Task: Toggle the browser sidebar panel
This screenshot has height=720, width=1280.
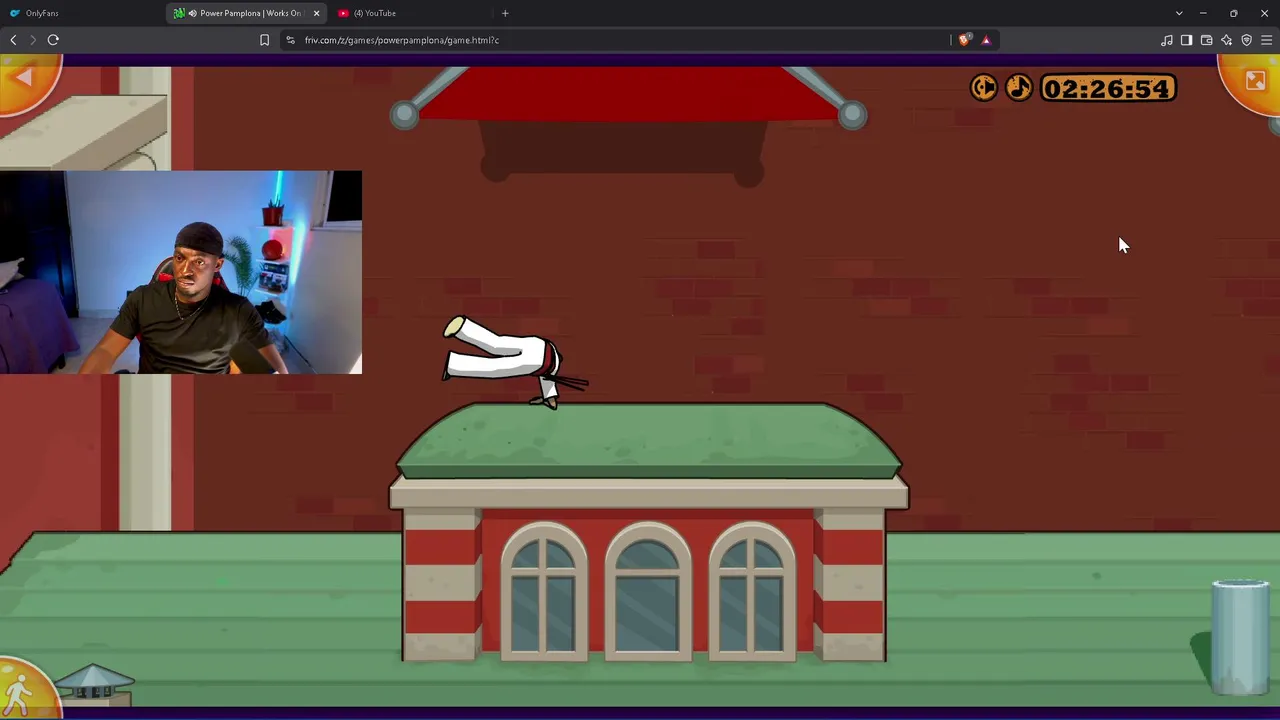Action: (1187, 40)
